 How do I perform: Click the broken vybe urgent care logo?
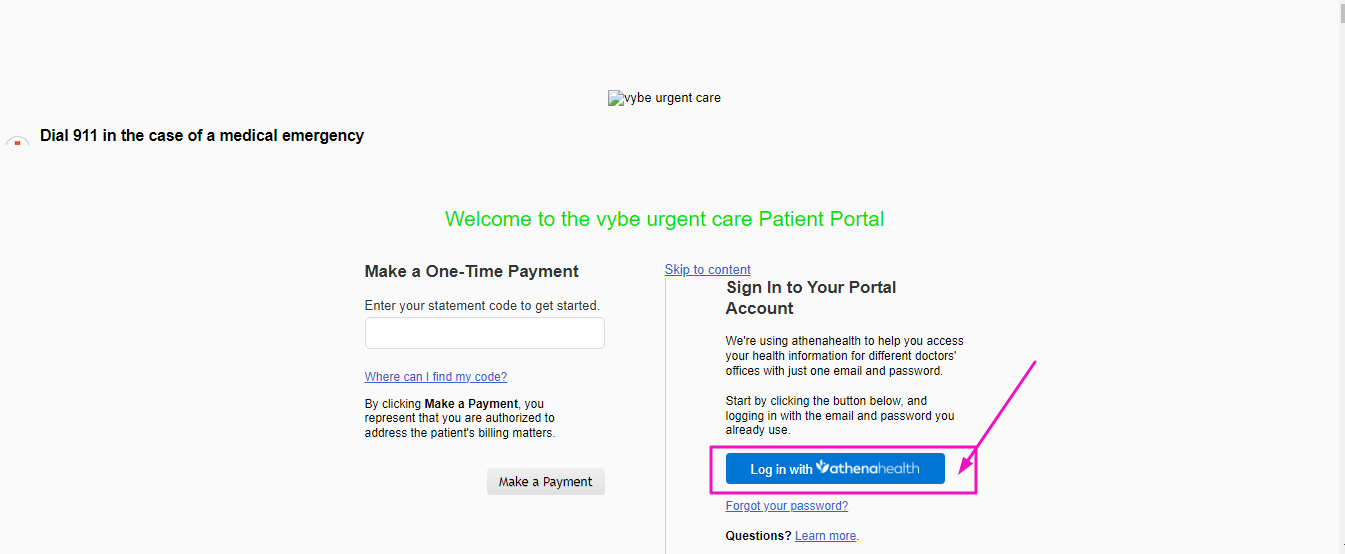[x=664, y=98]
